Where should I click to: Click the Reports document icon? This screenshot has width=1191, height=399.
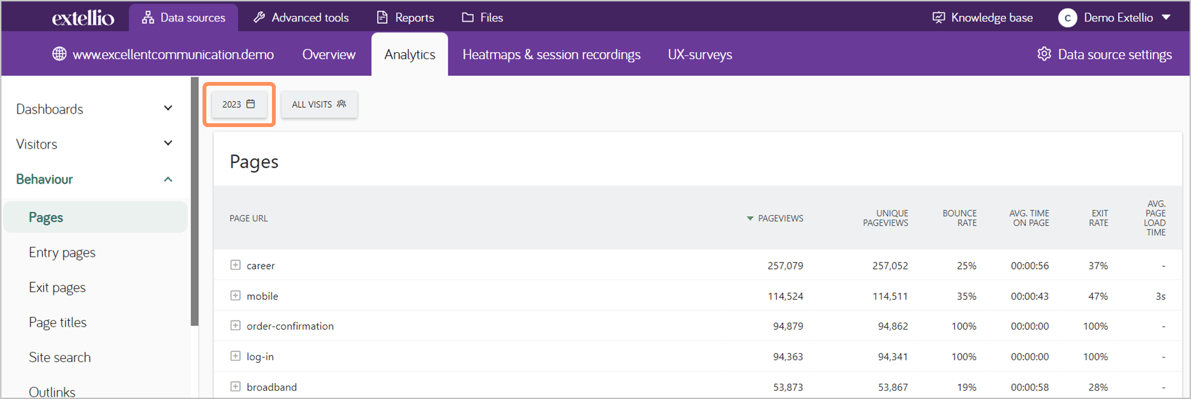click(382, 17)
